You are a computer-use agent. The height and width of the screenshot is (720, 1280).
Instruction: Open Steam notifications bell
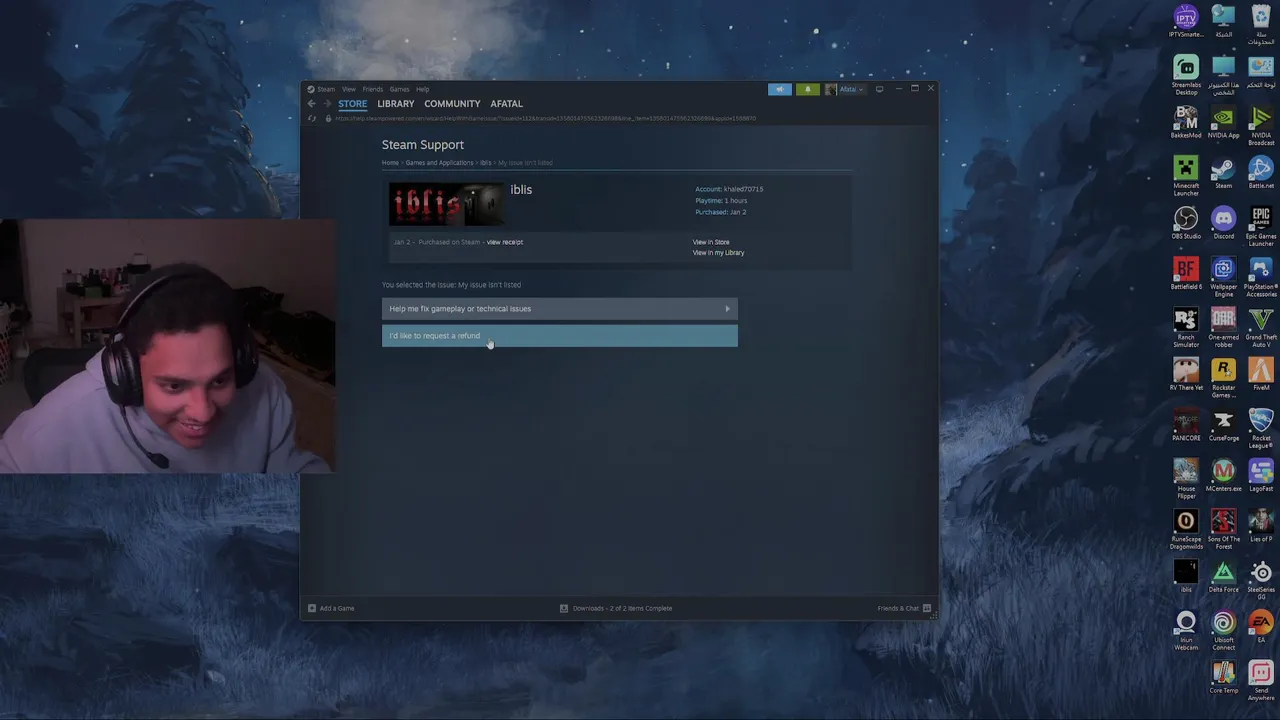pyautogui.click(x=807, y=89)
